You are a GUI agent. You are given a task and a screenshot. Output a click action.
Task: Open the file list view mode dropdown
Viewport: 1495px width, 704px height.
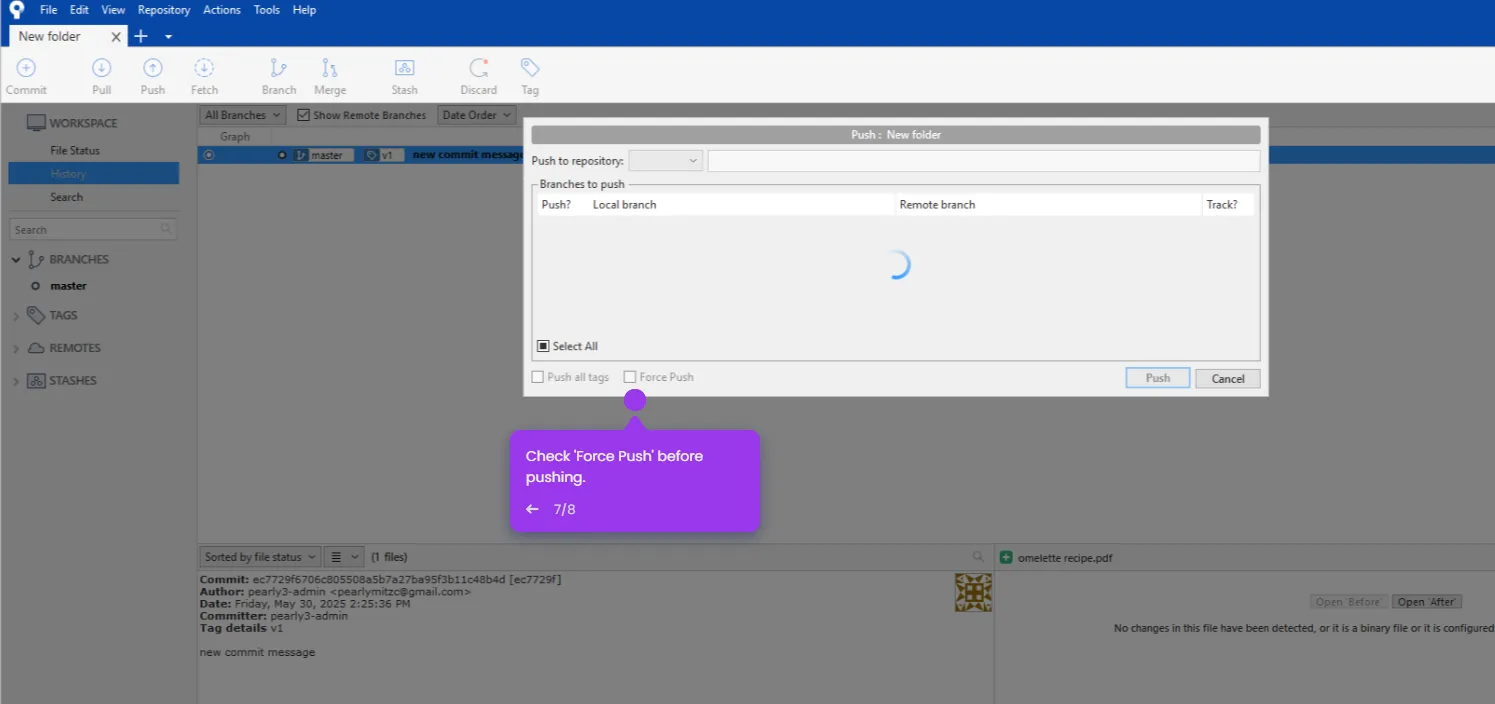pyautogui.click(x=345, y=557)
